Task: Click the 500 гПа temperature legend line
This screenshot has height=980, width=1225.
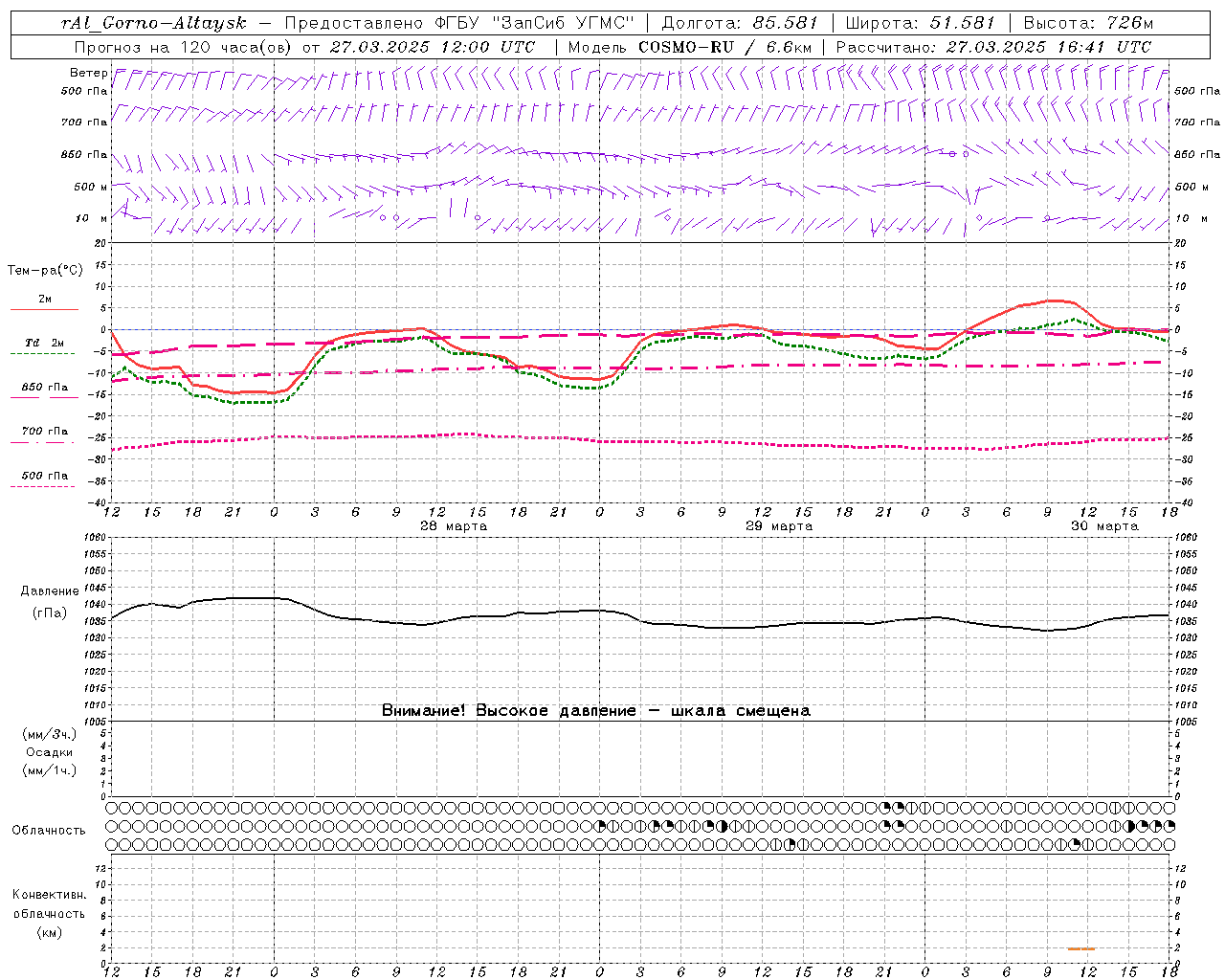Action: 44,486
